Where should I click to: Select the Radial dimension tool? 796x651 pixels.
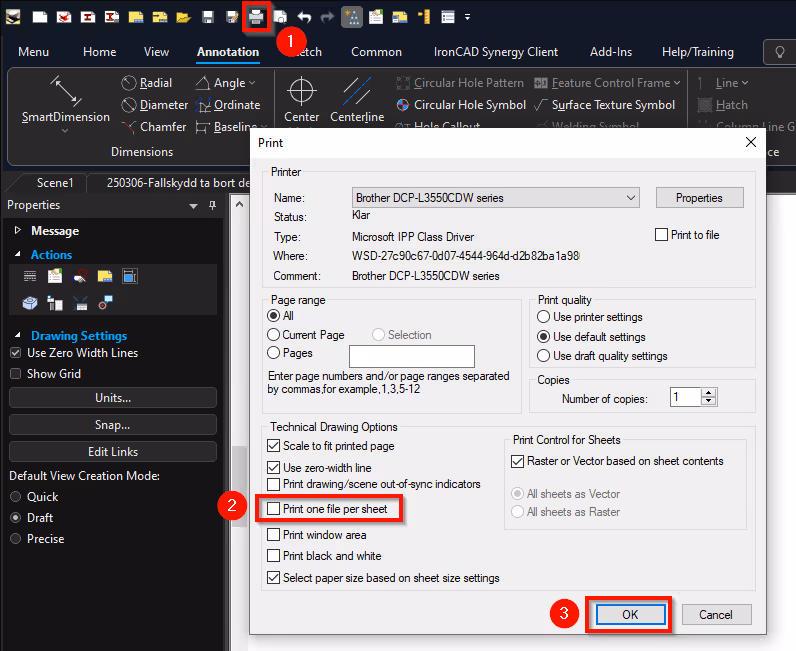tap(147, 83)
